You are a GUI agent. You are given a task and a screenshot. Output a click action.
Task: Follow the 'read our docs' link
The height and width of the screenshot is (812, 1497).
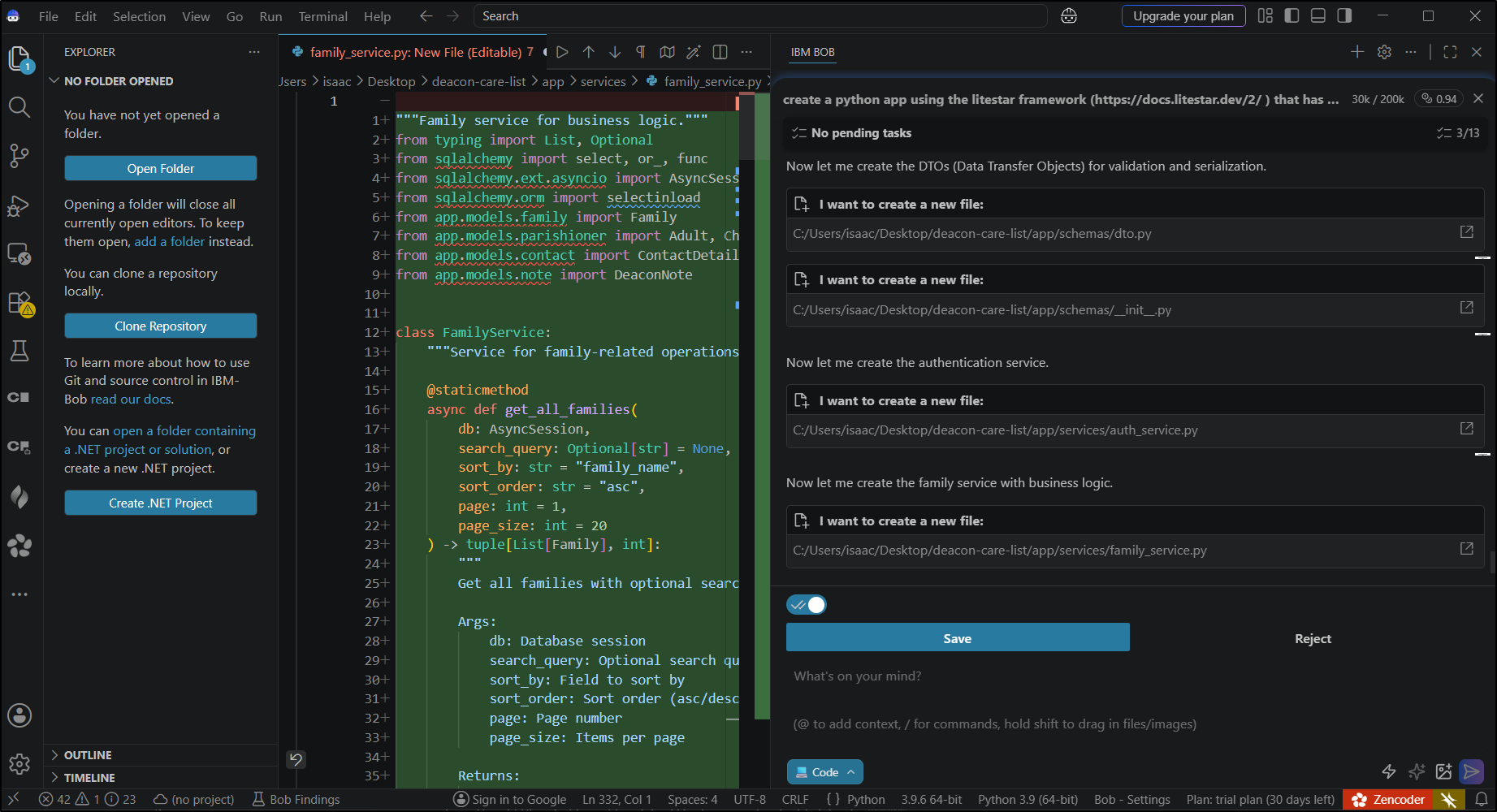pos(131,400)
